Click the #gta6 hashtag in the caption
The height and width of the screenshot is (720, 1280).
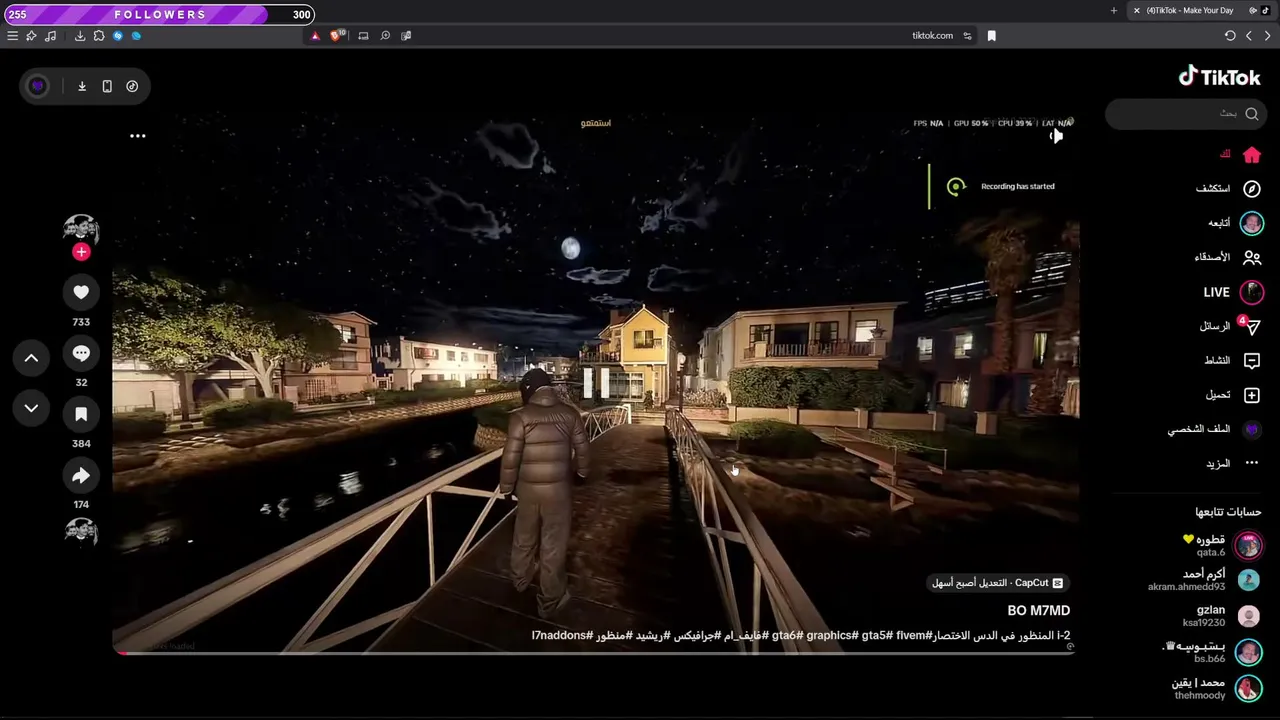tap(787, 635)
